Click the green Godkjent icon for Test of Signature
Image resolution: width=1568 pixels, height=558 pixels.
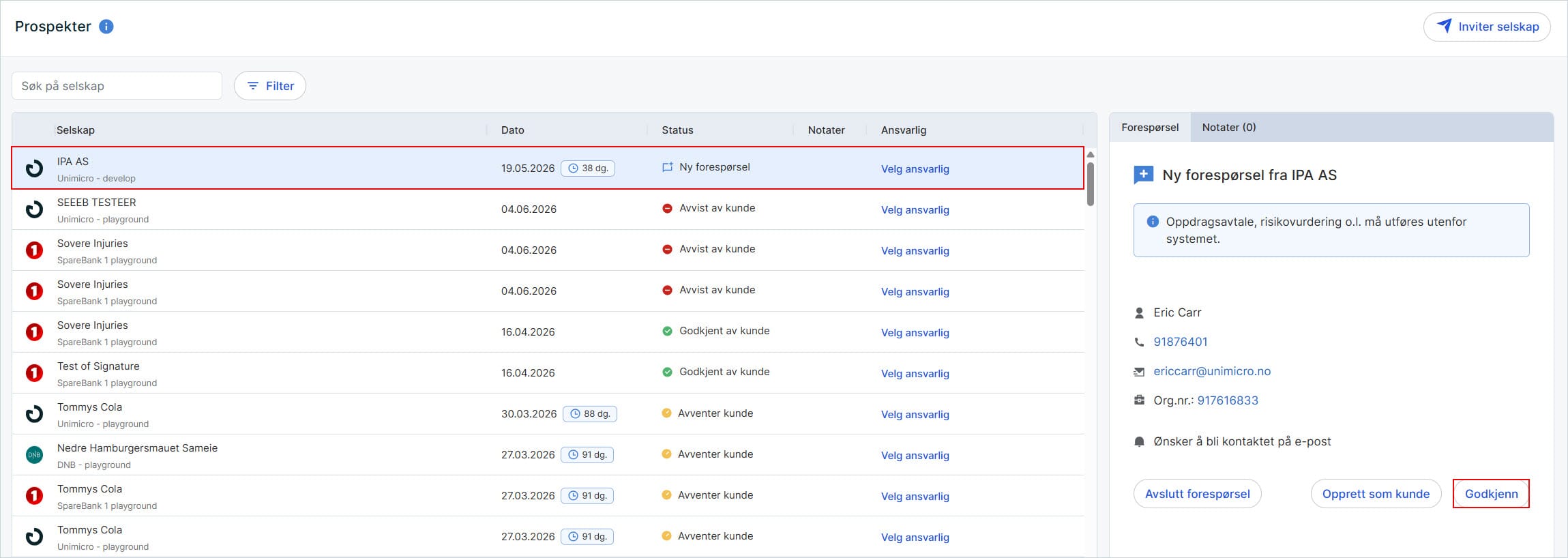point(667,372)
